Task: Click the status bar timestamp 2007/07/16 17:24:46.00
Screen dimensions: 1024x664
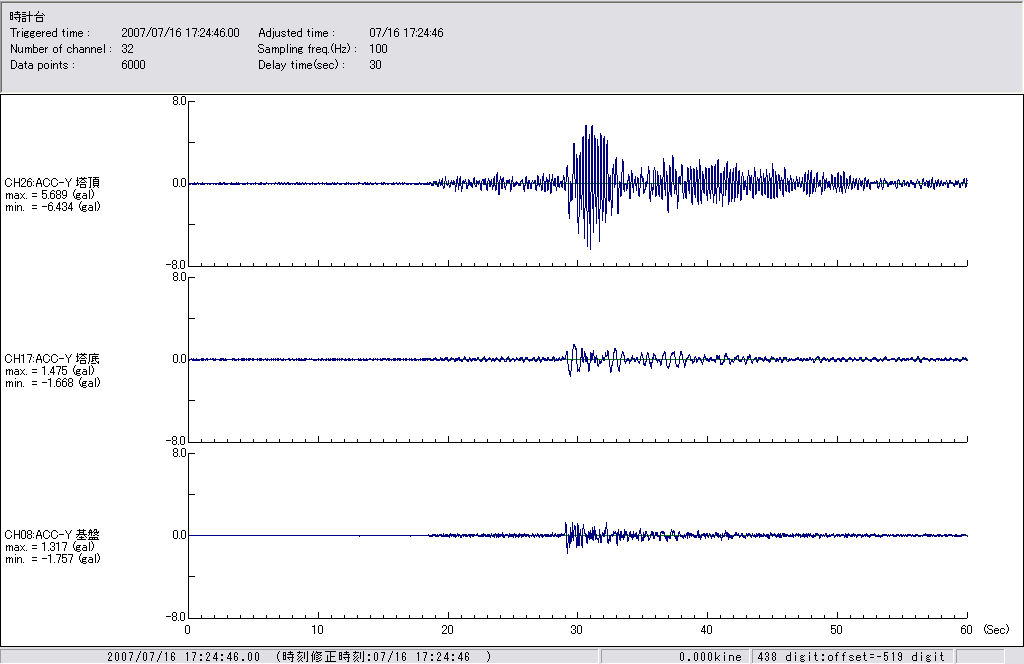Action: (x=183, y=657)
